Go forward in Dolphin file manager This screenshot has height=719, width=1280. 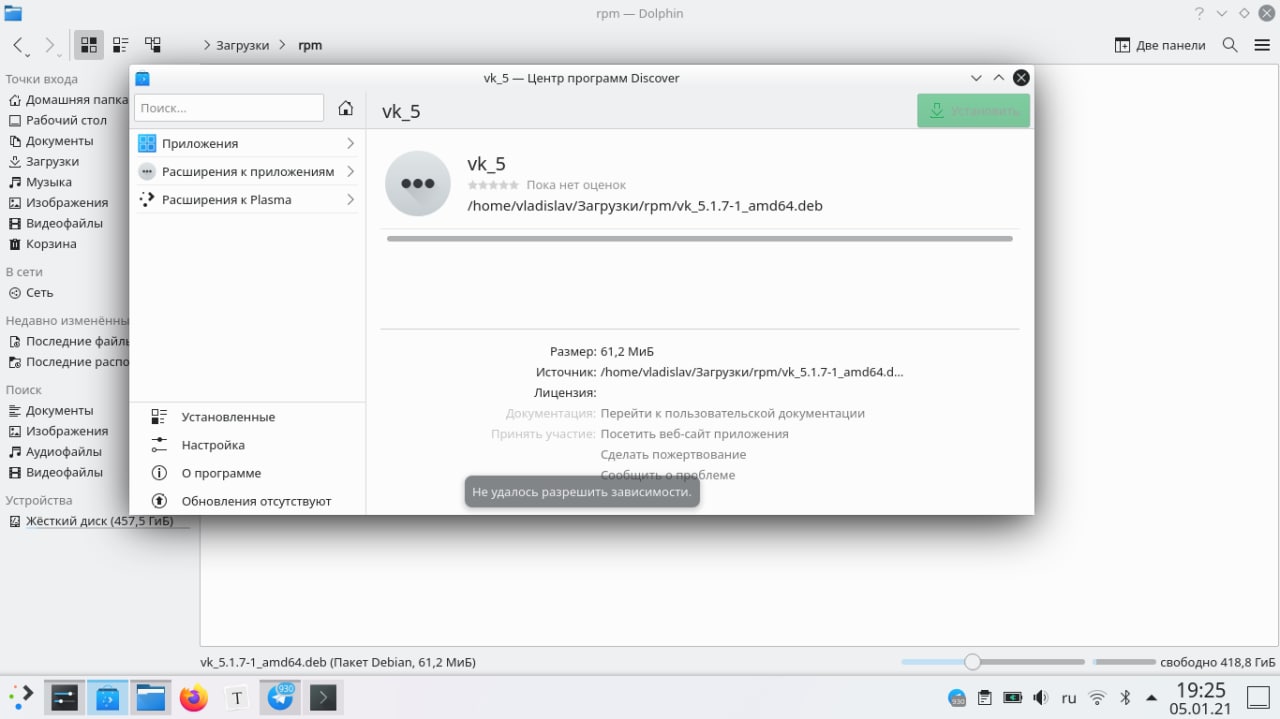49,45
